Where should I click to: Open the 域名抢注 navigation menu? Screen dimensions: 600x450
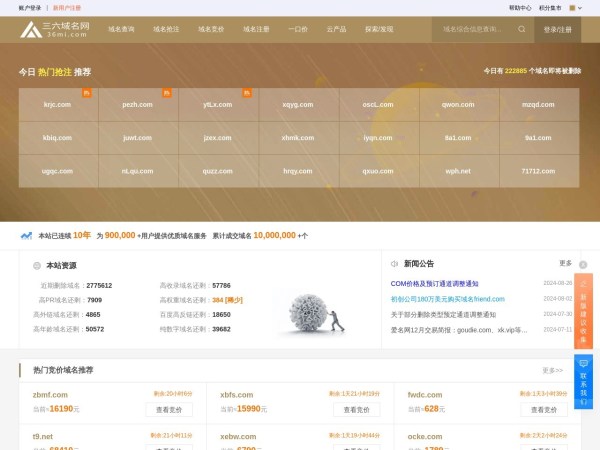pyautogui.click(x=167, y=30)
